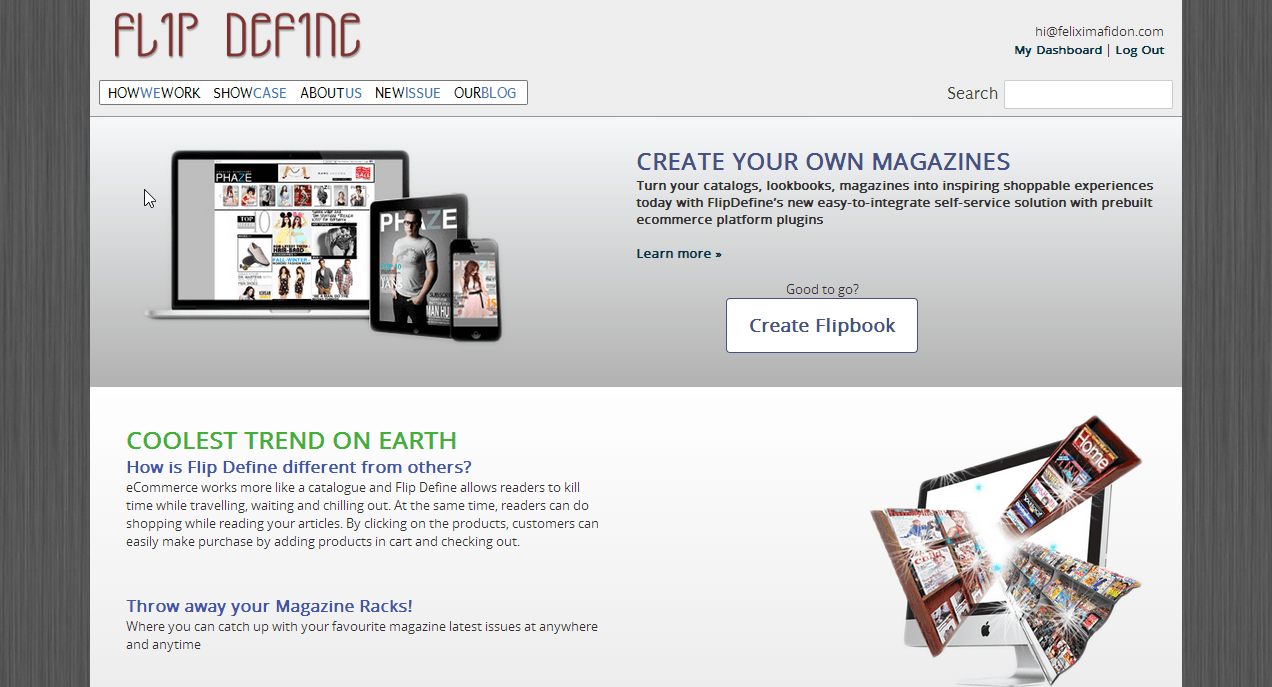Open the My Dashboard link
The image size is (1272, 687).
coord(1058,50)
